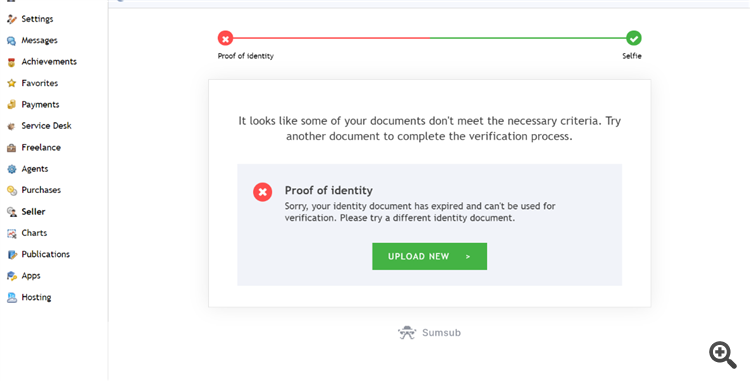Click the Payments coin icon
The height and width of the screenshot is (381, 750).
click(11, 105)
